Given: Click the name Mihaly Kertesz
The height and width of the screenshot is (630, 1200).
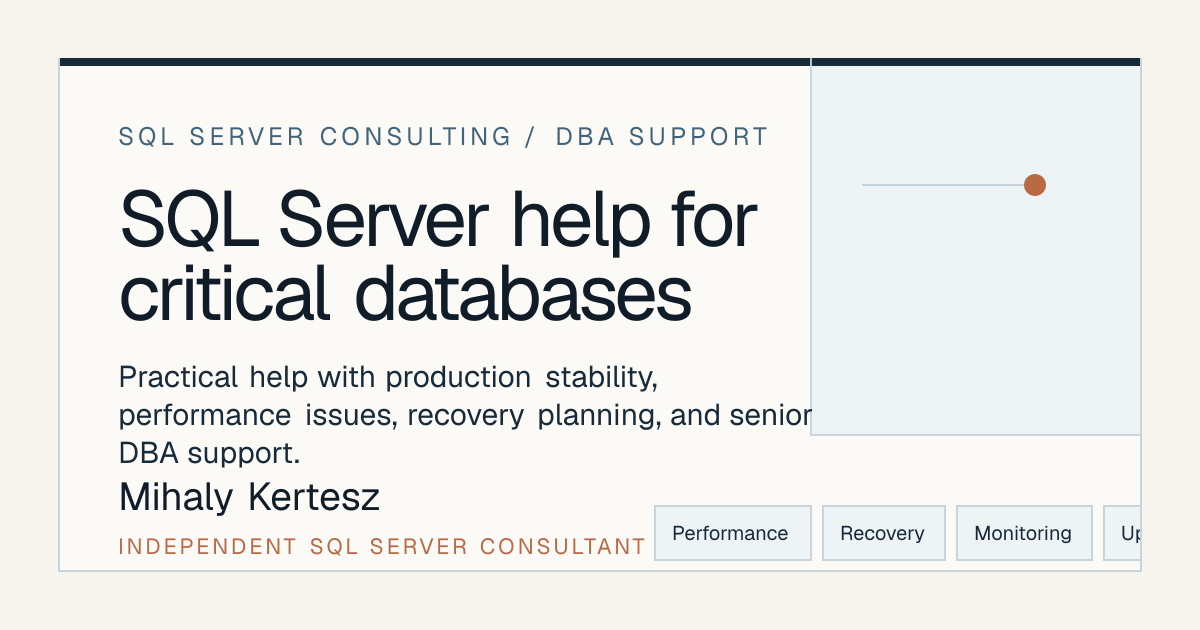Looking at the screenshot, I should [249, 497].
